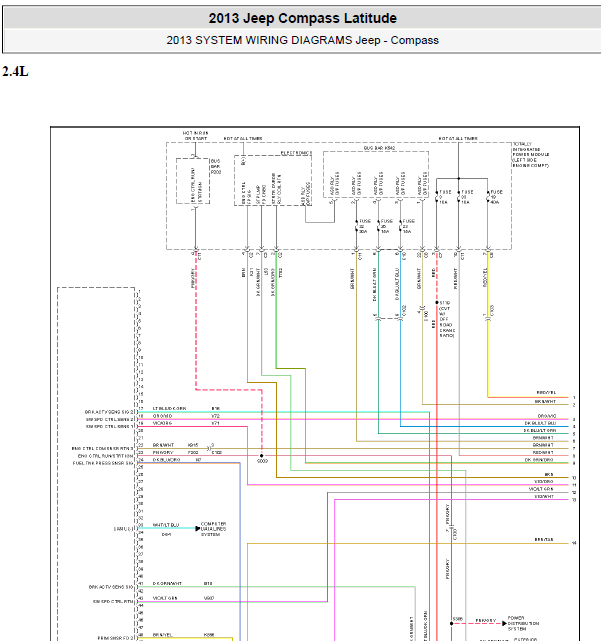Click '2013 SYSTEM WIRING DIAGRAMS Jeep - Compass' subtitle

click(x=303, y=40)
